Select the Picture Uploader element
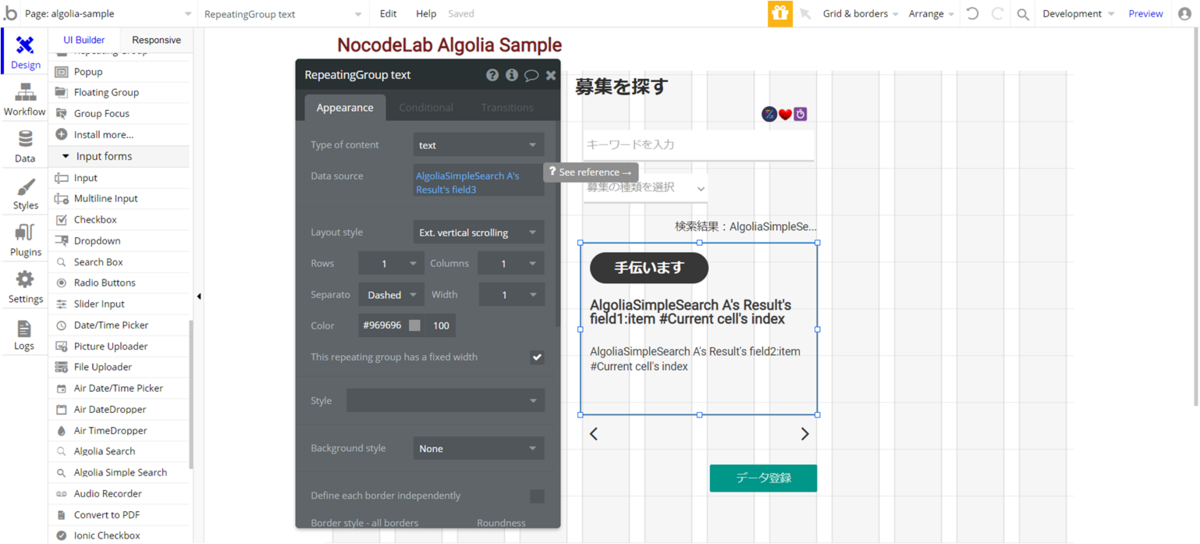 click(110, 346)
